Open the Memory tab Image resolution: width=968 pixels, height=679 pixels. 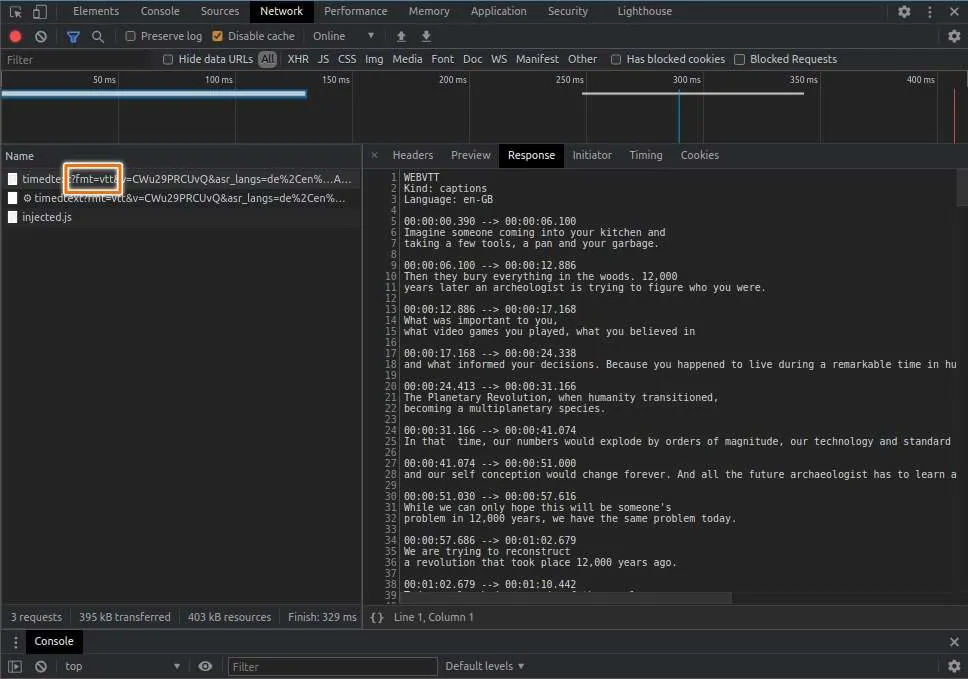click(x=429, y=11)
